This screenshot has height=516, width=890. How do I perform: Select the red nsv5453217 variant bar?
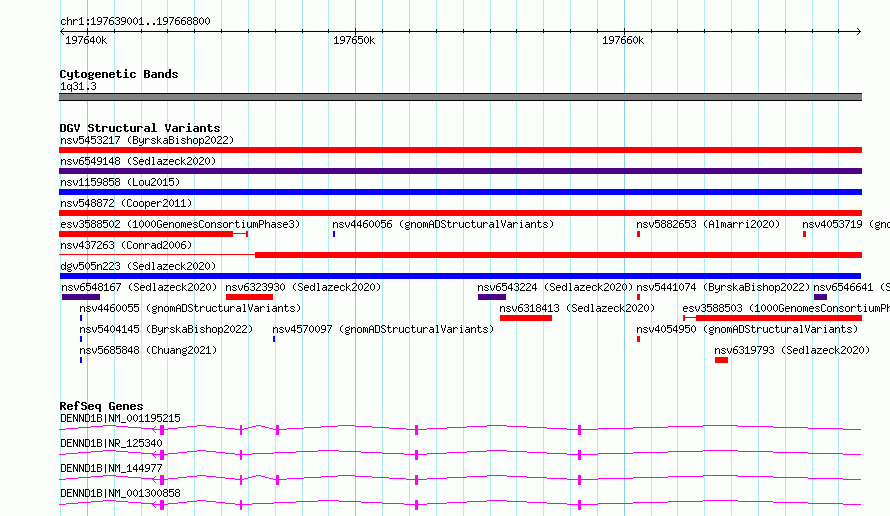(460, 150)
